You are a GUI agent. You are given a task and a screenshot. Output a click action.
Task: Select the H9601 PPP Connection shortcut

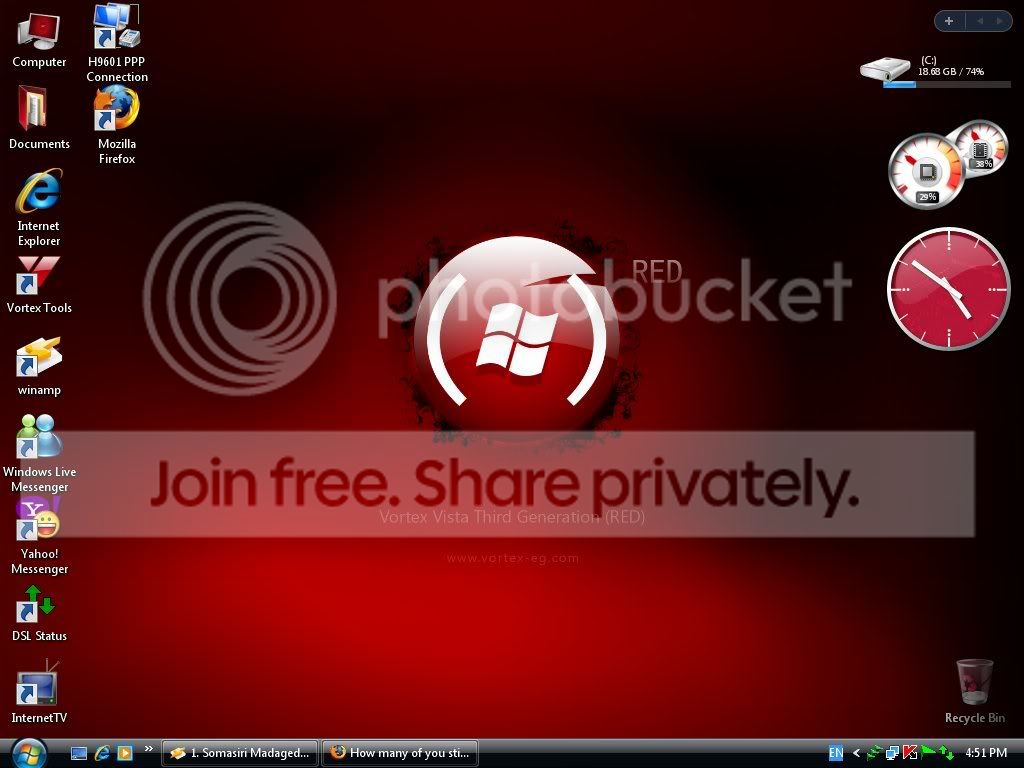pyautogui.click(x=117, y=43)
